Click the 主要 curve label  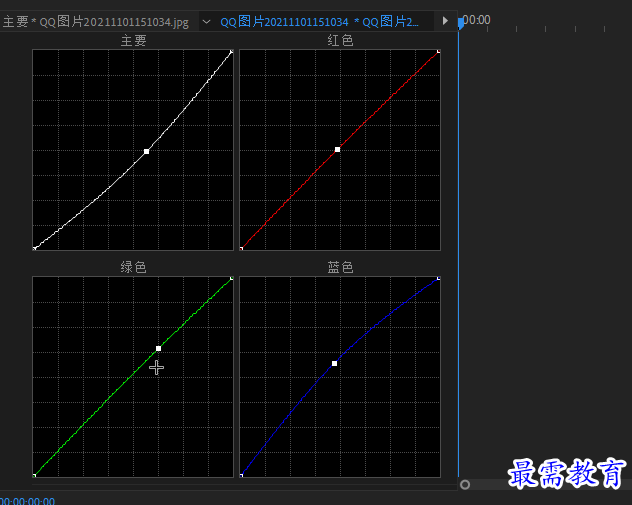point(133,41)
